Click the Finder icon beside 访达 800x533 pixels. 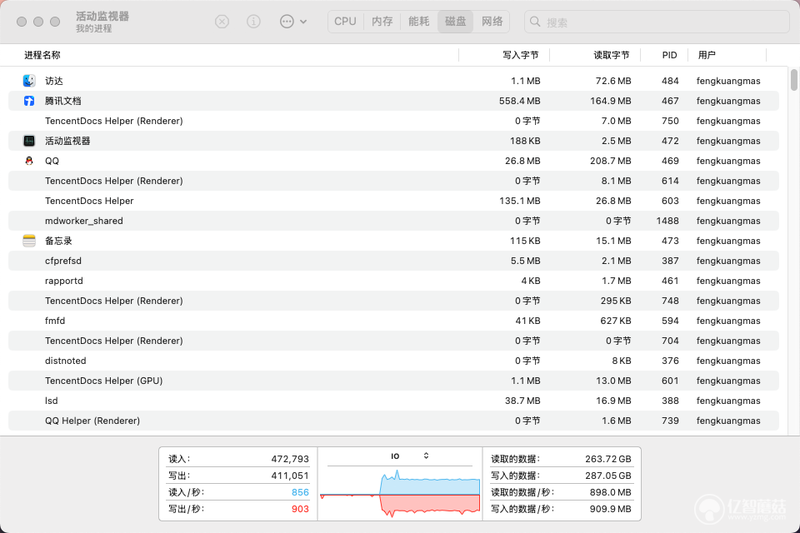click(29, 81)
